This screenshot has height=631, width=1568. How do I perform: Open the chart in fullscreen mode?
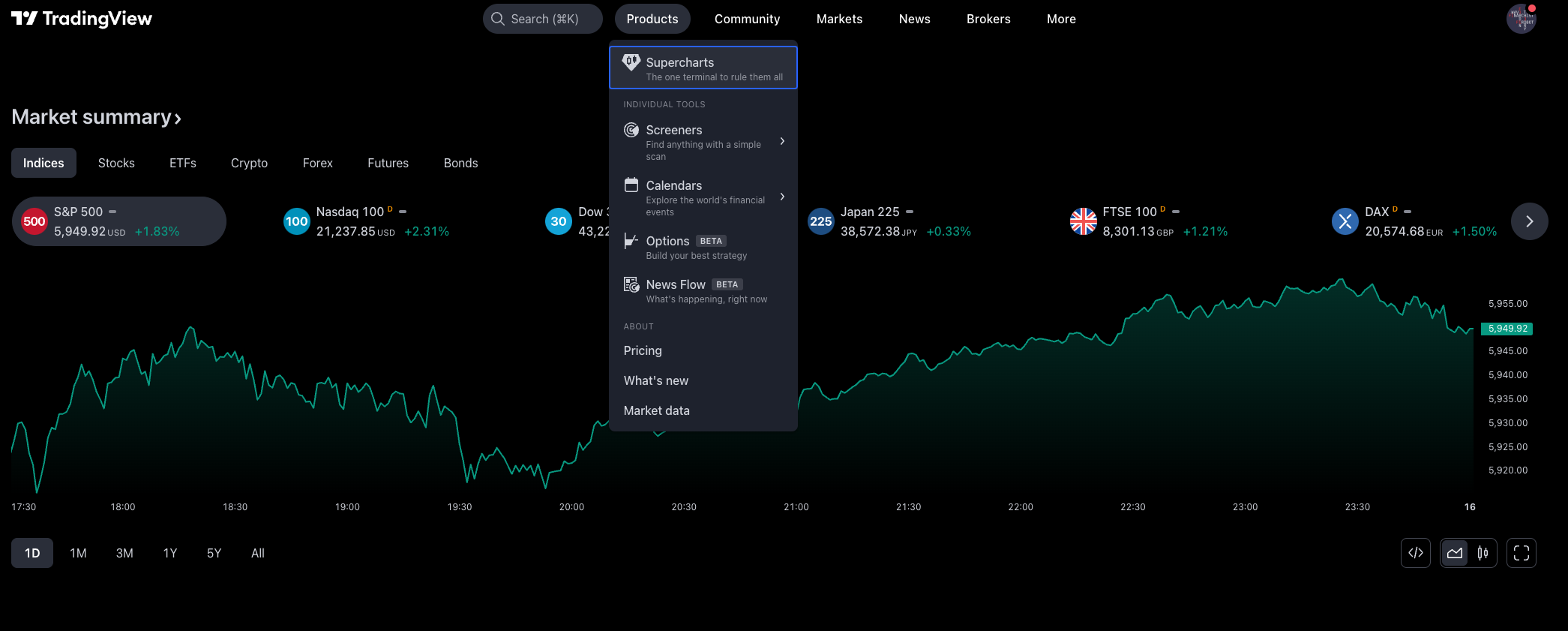(1521, 553)
